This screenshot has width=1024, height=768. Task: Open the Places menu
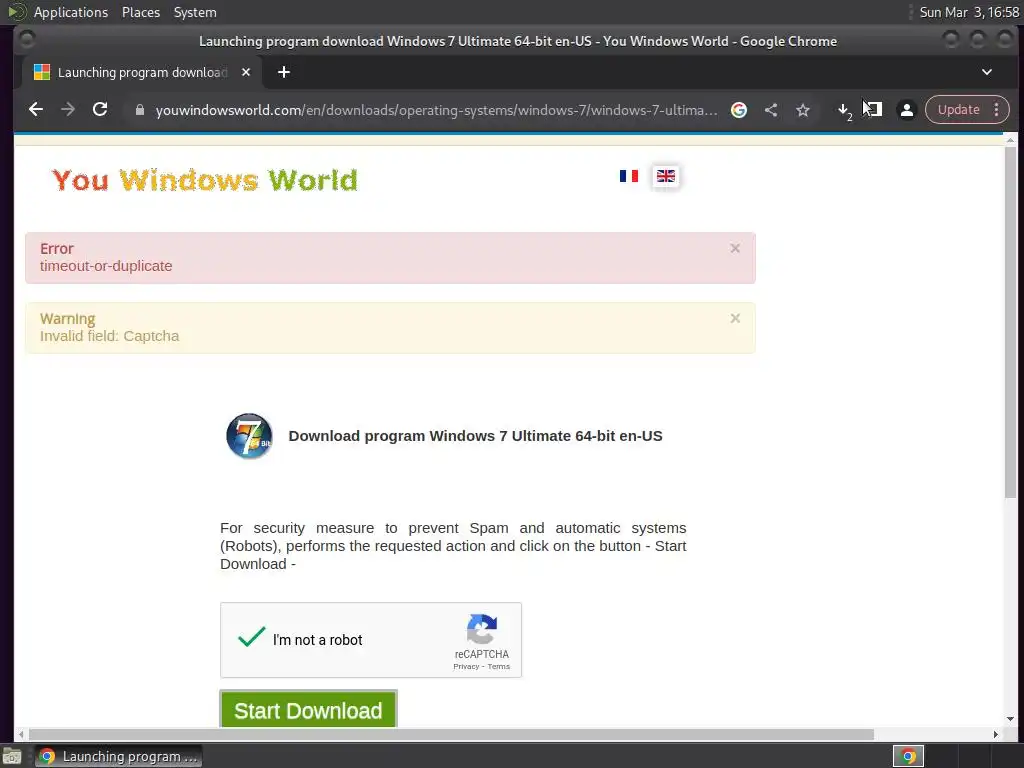point(141,12)
